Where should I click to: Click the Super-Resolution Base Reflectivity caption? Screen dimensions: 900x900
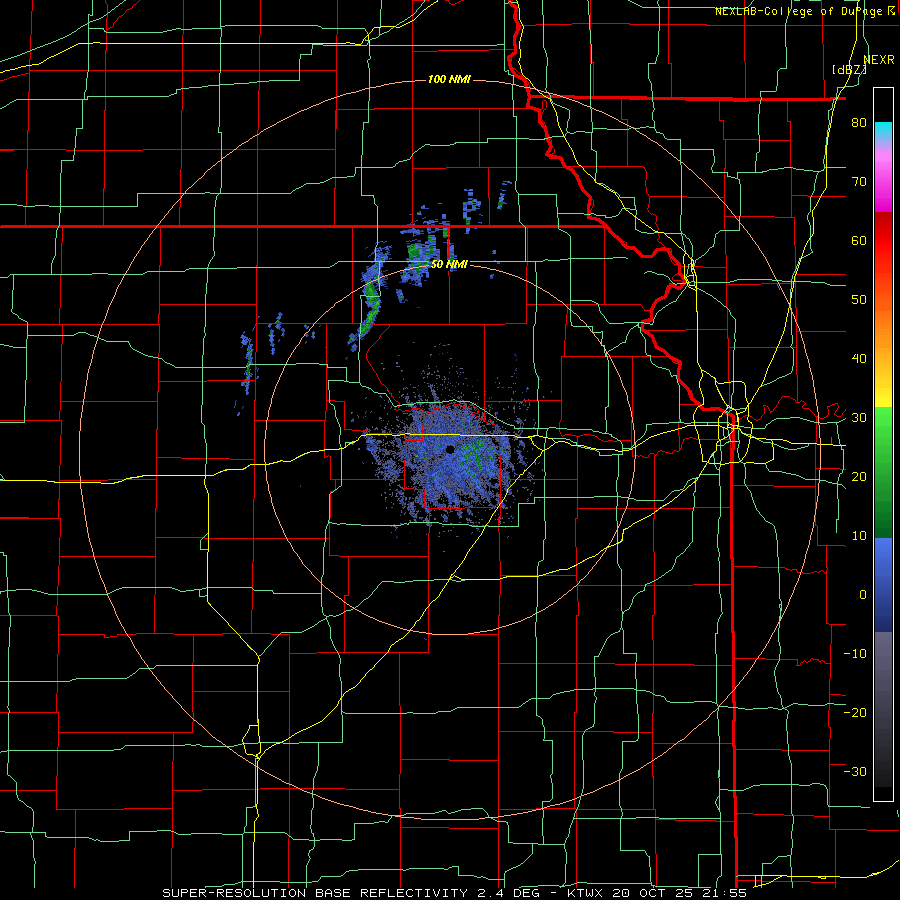(x=455, y=893)
